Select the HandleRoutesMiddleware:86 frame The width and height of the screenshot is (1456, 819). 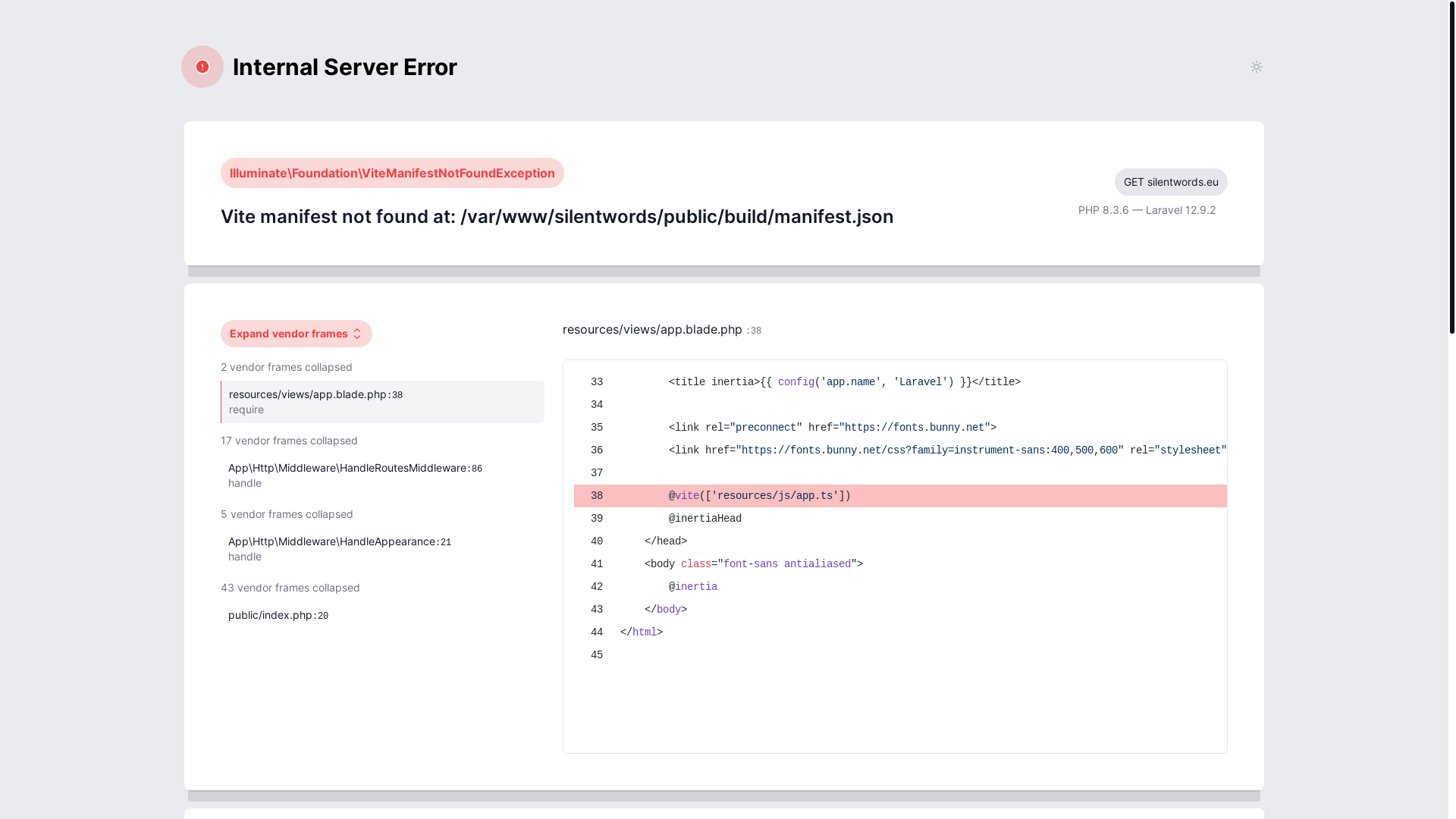(382, 475)
